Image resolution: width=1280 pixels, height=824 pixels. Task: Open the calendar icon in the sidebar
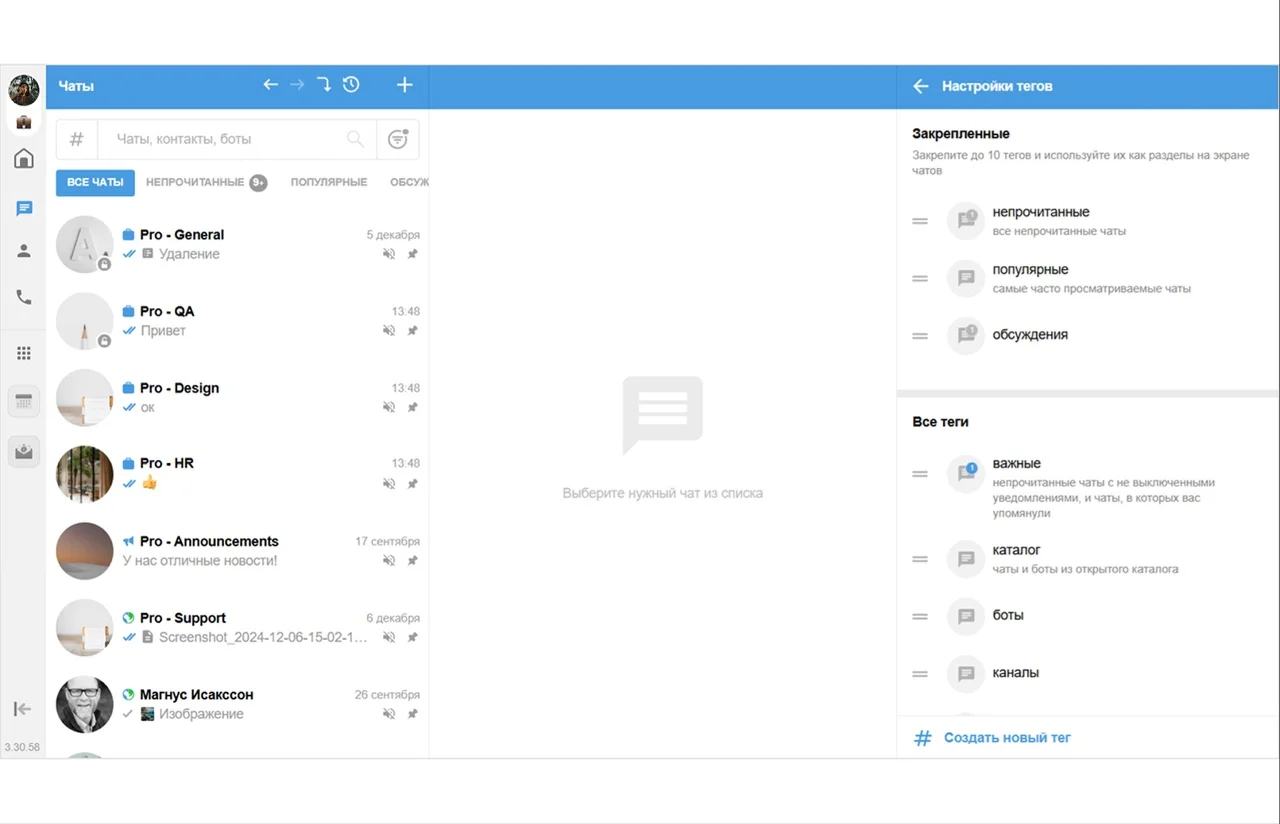(x=23, y=400)
